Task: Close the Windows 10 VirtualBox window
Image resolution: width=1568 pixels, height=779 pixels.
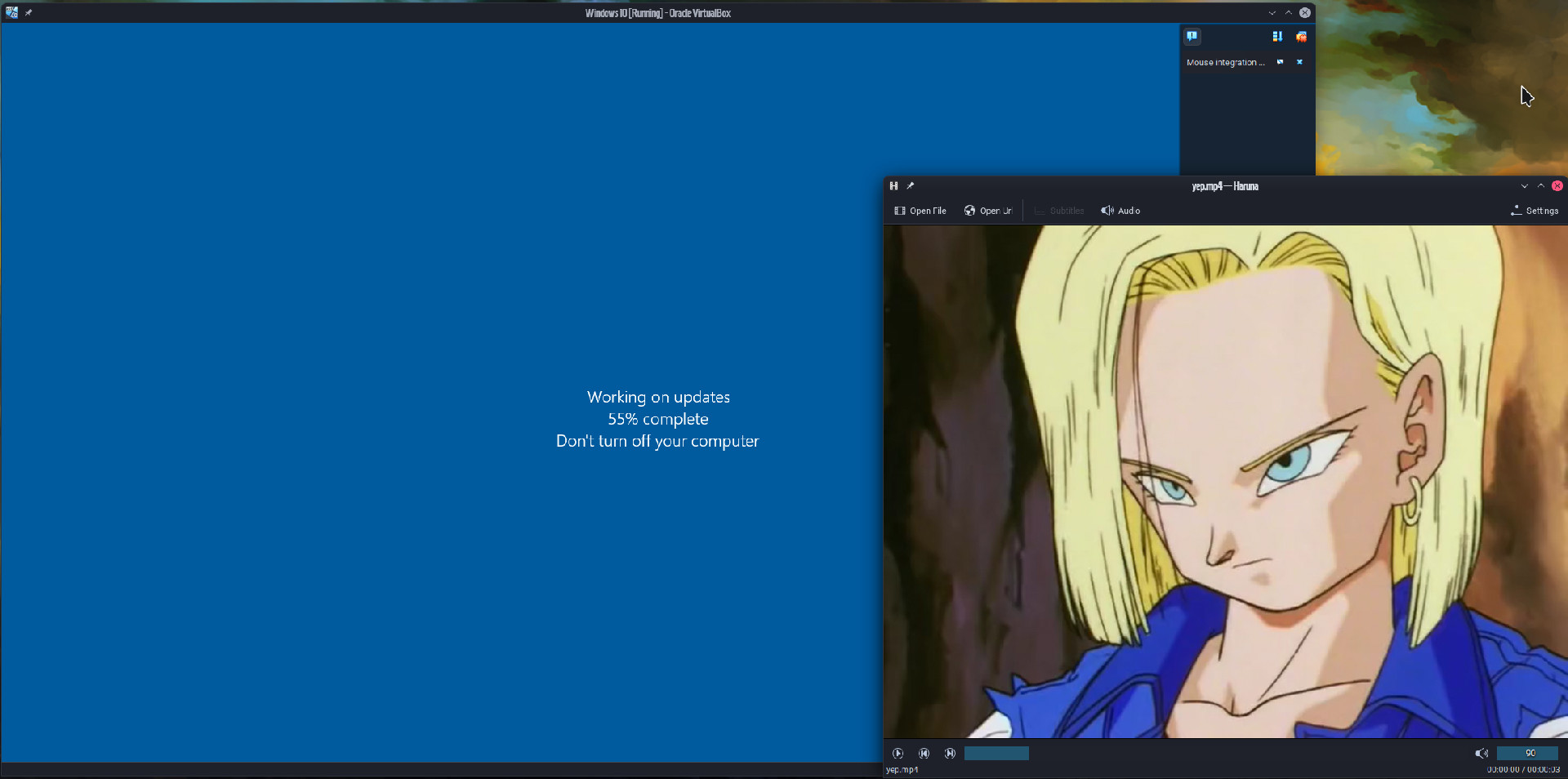Action: [1305, 13]
